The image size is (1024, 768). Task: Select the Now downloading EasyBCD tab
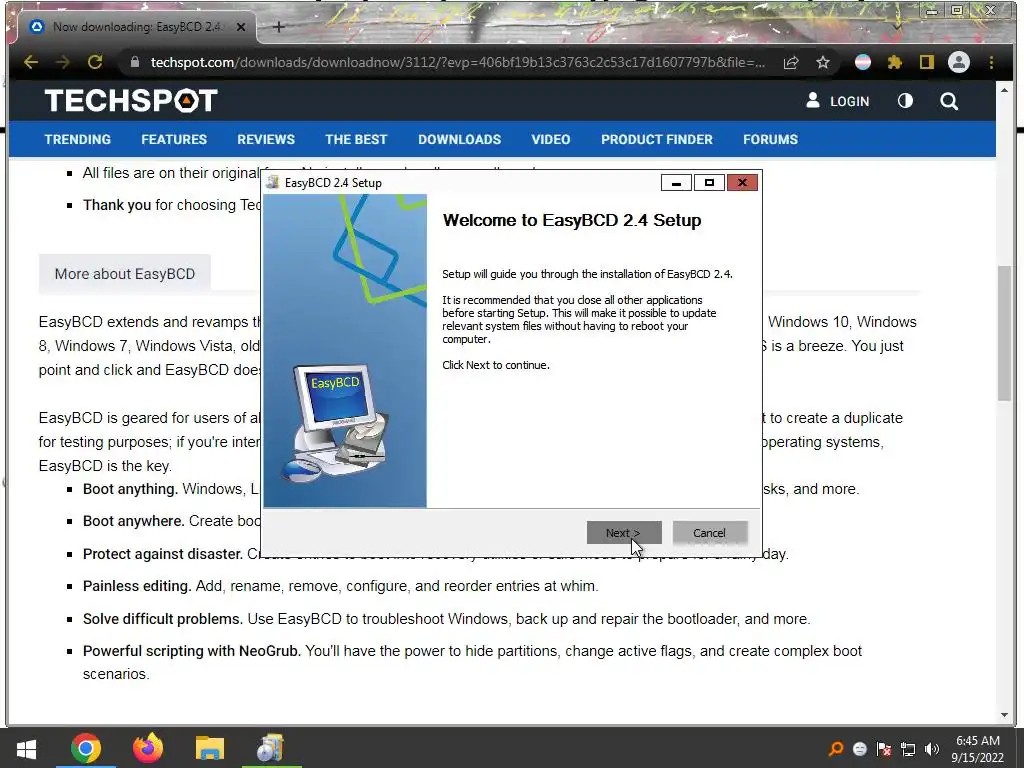[138, 27]
